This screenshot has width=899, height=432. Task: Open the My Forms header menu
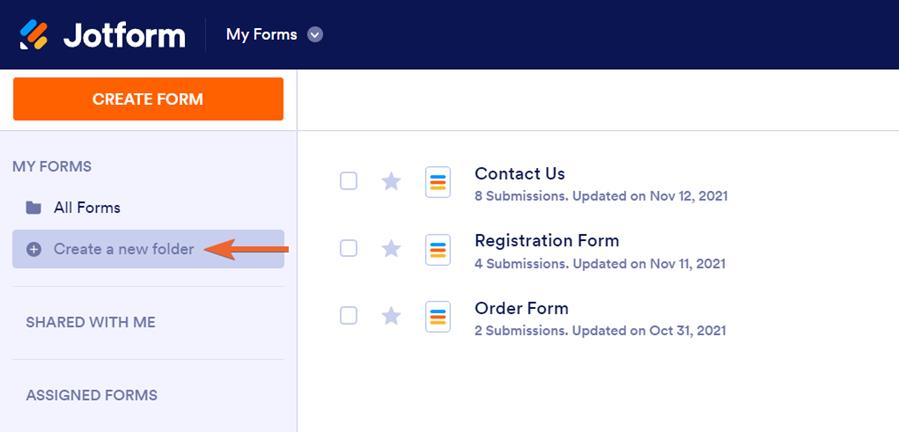pos(262,35)
